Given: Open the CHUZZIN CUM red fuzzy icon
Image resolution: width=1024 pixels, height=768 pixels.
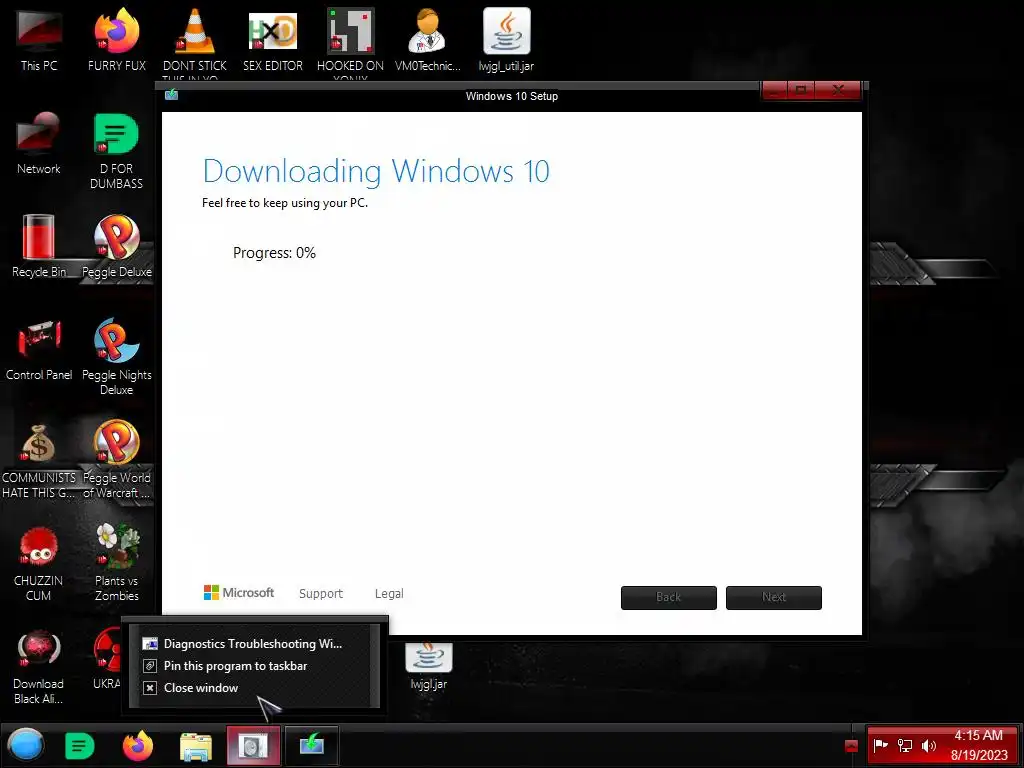Looking at the screenshot, I should coord(39,564).
